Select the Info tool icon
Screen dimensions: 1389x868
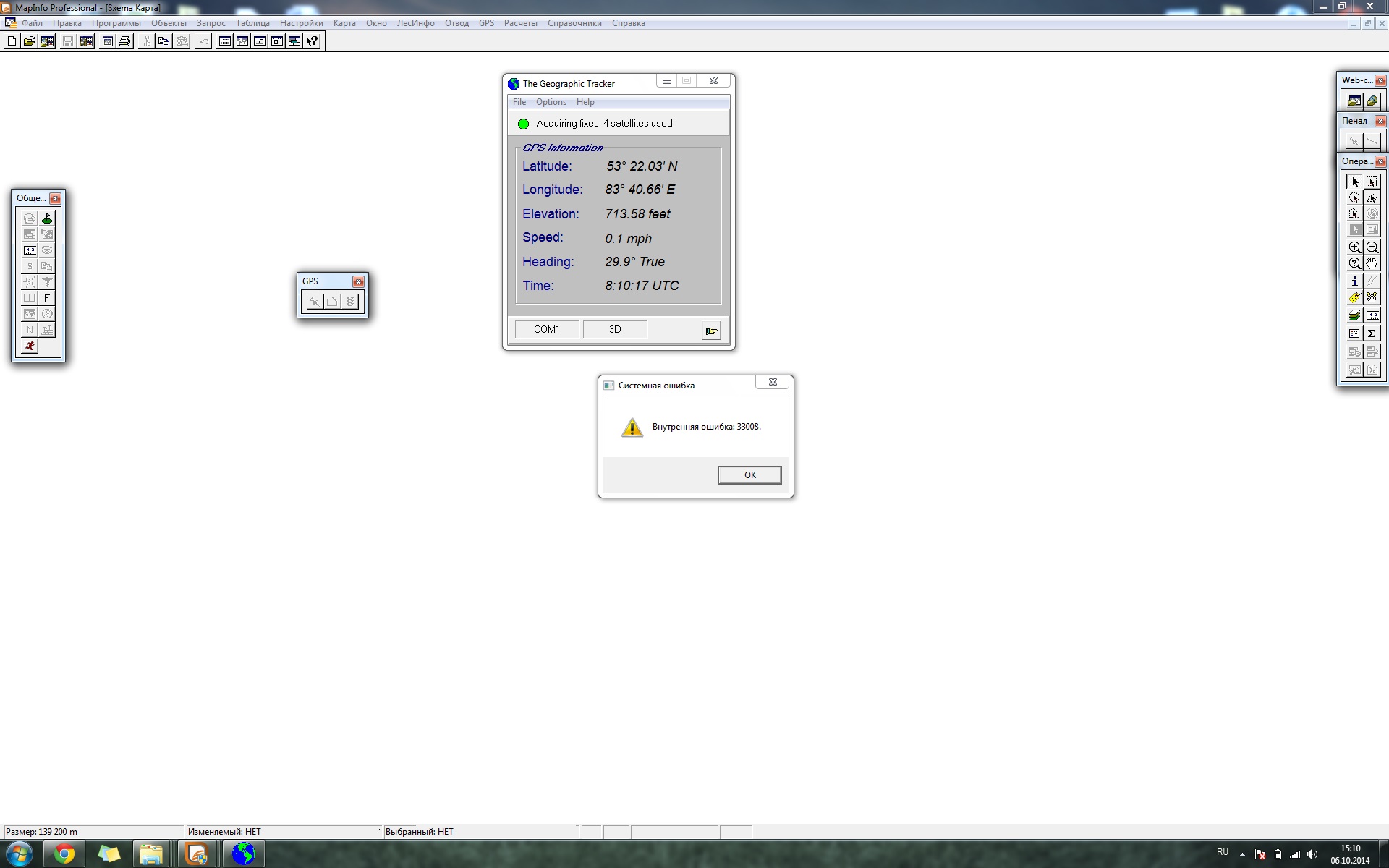pos(1354,281)
